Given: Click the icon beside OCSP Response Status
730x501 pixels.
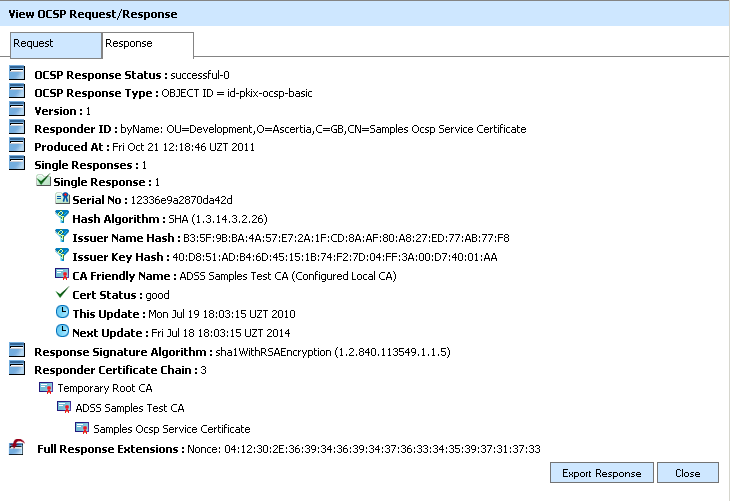Looking at the screenshot, I should (x=16, y=74).
